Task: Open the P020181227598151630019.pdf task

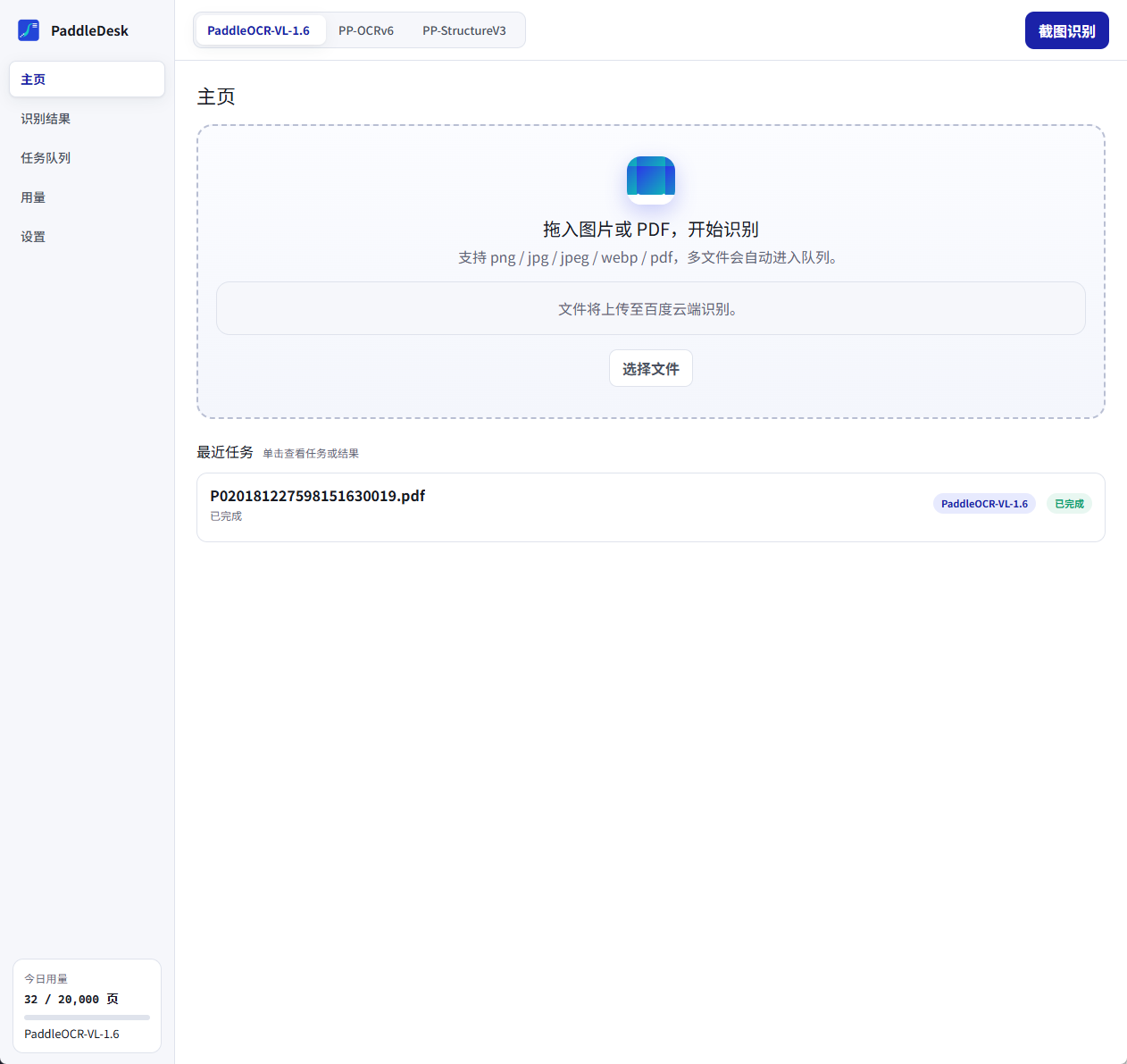Action: (x=650, y=507)
